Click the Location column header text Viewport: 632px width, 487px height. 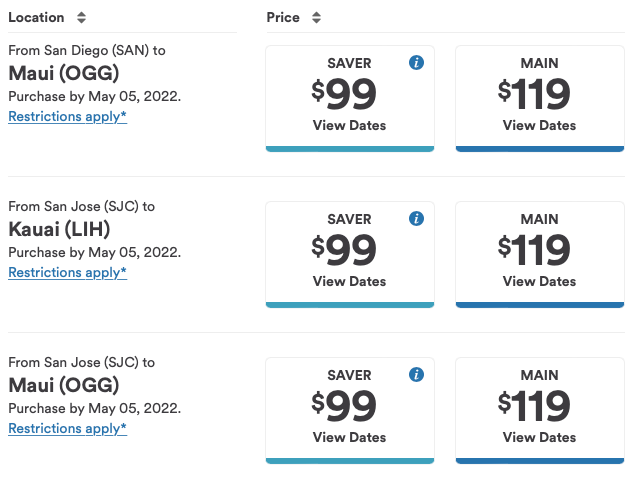[x=36, y=18]
